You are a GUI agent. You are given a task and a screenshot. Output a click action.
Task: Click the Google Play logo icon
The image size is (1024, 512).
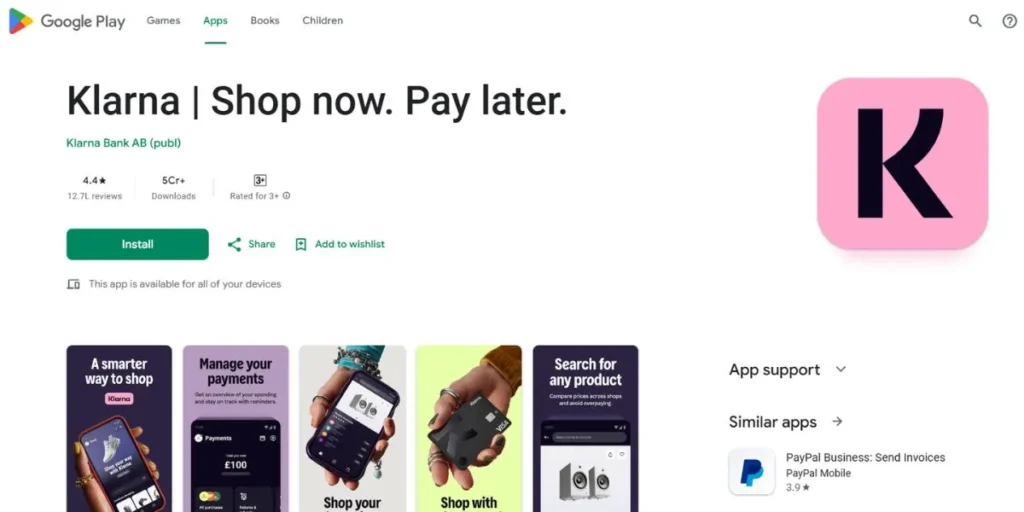[20, 21]
